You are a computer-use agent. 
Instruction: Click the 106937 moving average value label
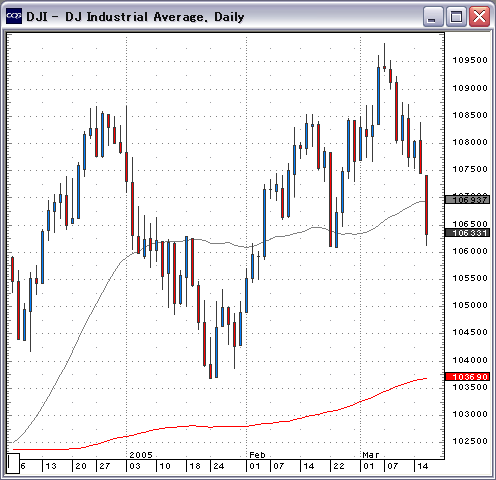click(467, 200)
